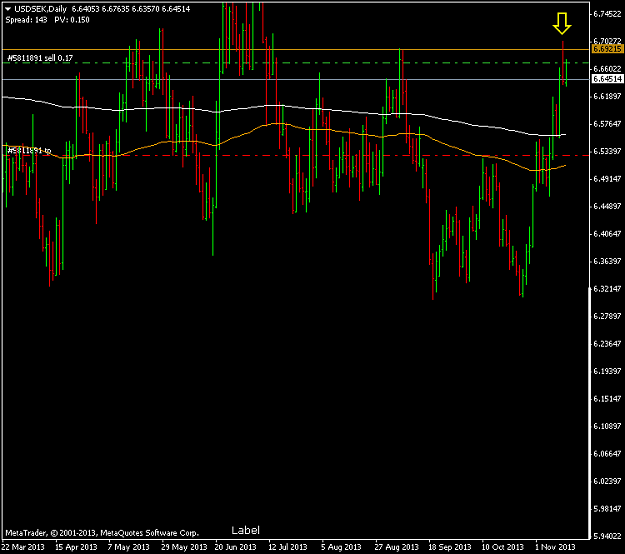625x554 pixels.
Task: Click the 6.40647 price scale value
Action: (x=607, y=234)
